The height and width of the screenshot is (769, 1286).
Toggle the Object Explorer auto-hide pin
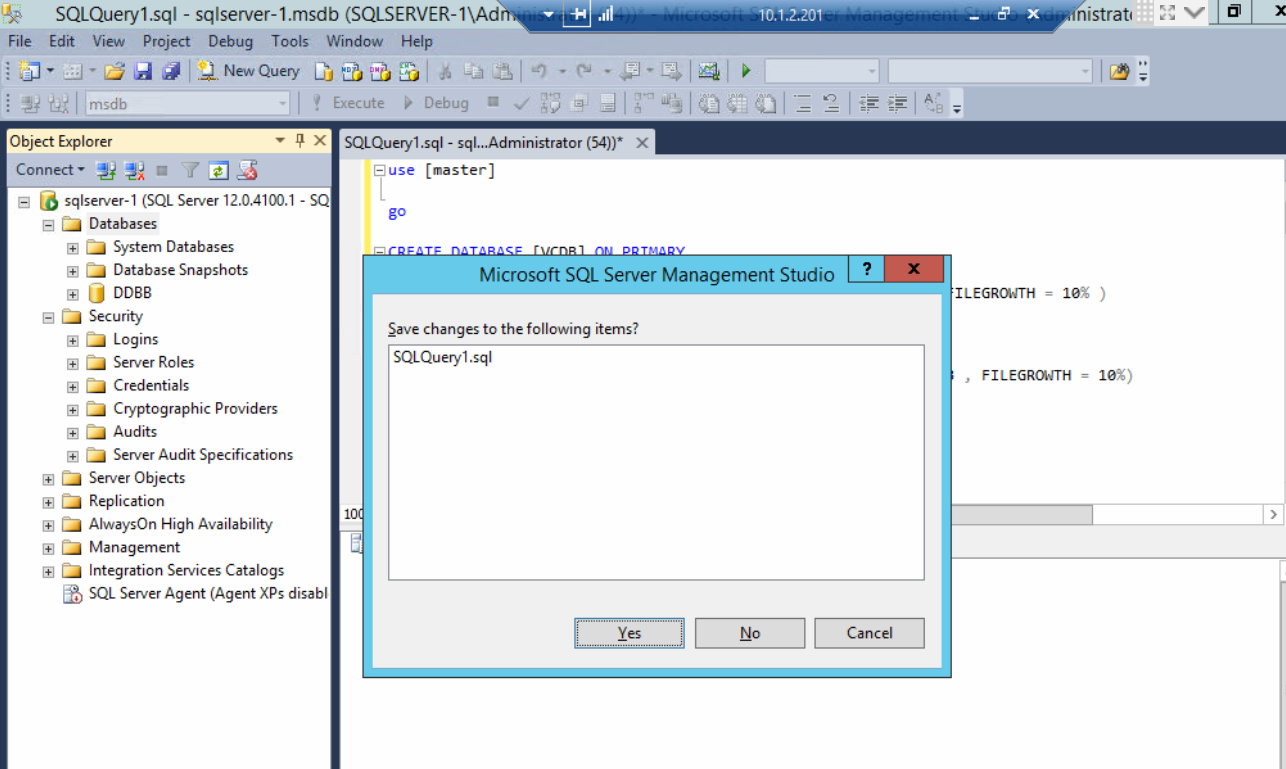299,141
